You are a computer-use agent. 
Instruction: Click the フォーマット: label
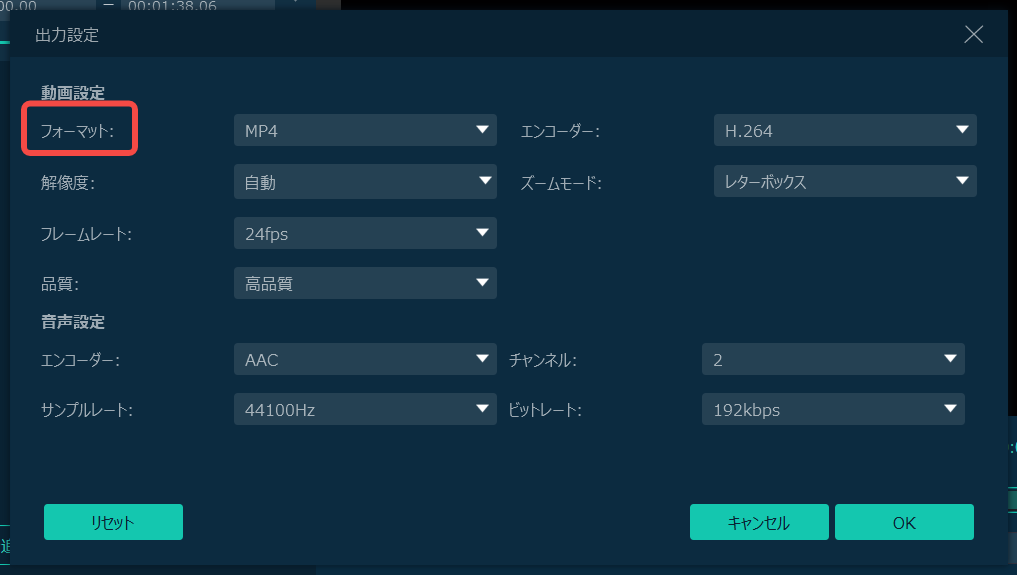(77, 131)
